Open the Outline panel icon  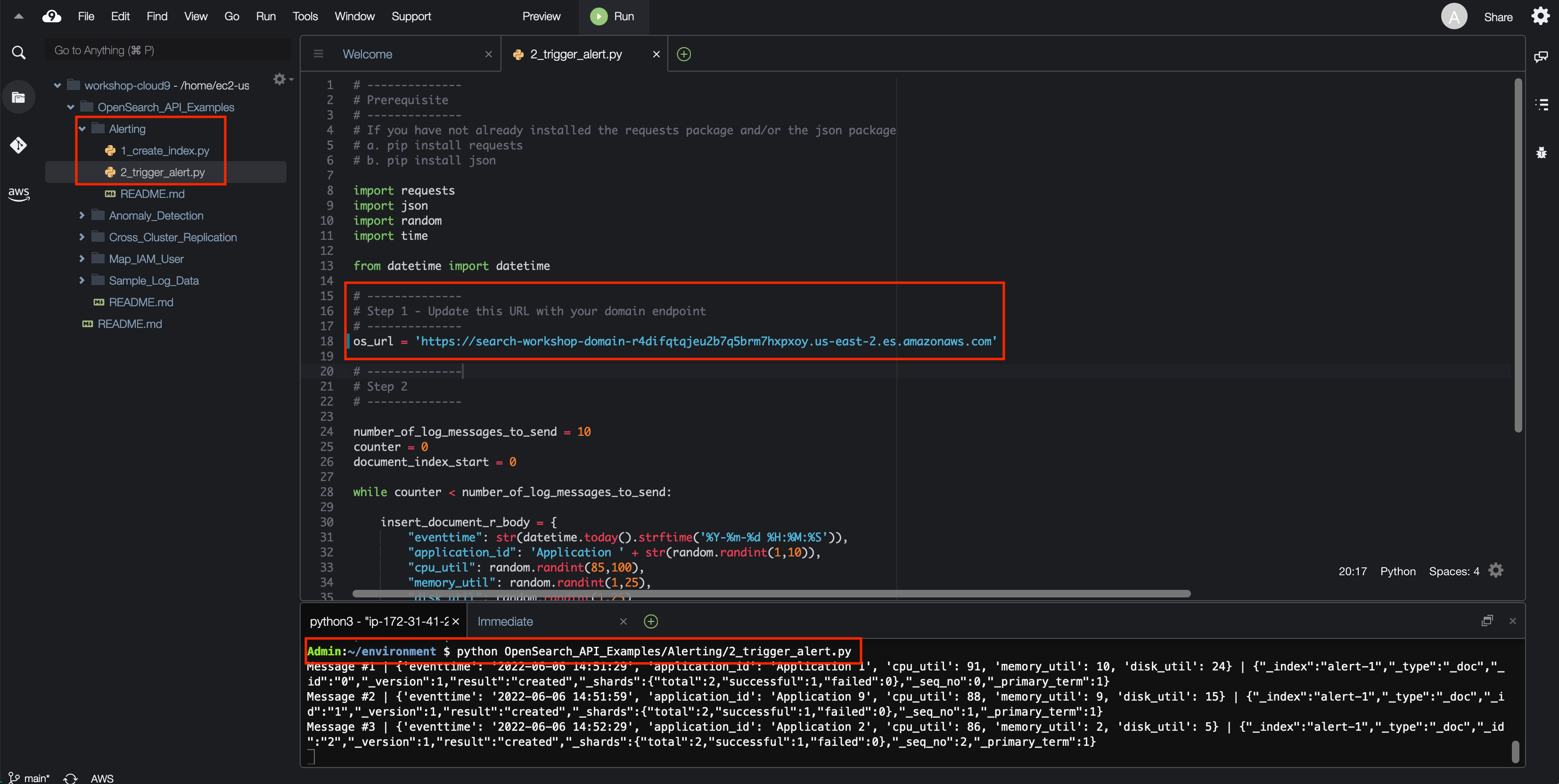[1542, 105]
